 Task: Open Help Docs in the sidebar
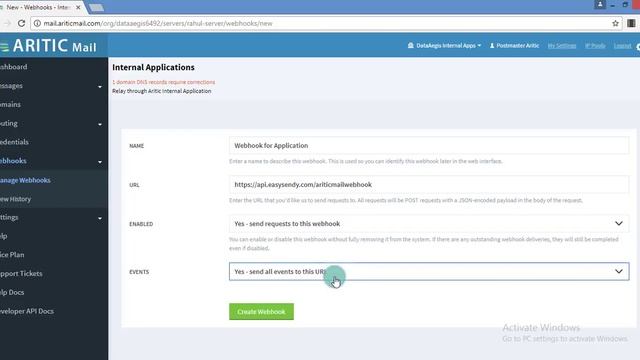[12, 292]
